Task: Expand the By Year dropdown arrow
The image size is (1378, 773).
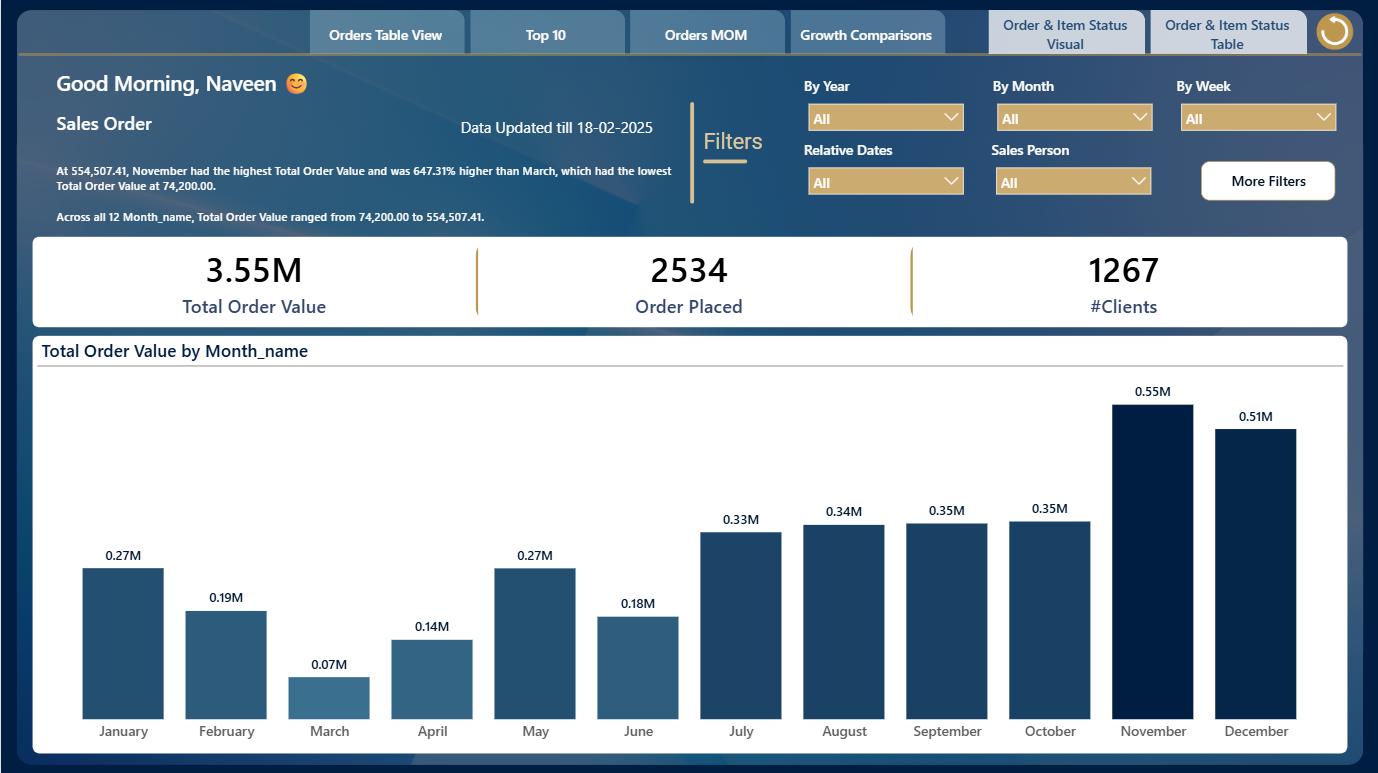Action: coord(950,118)
